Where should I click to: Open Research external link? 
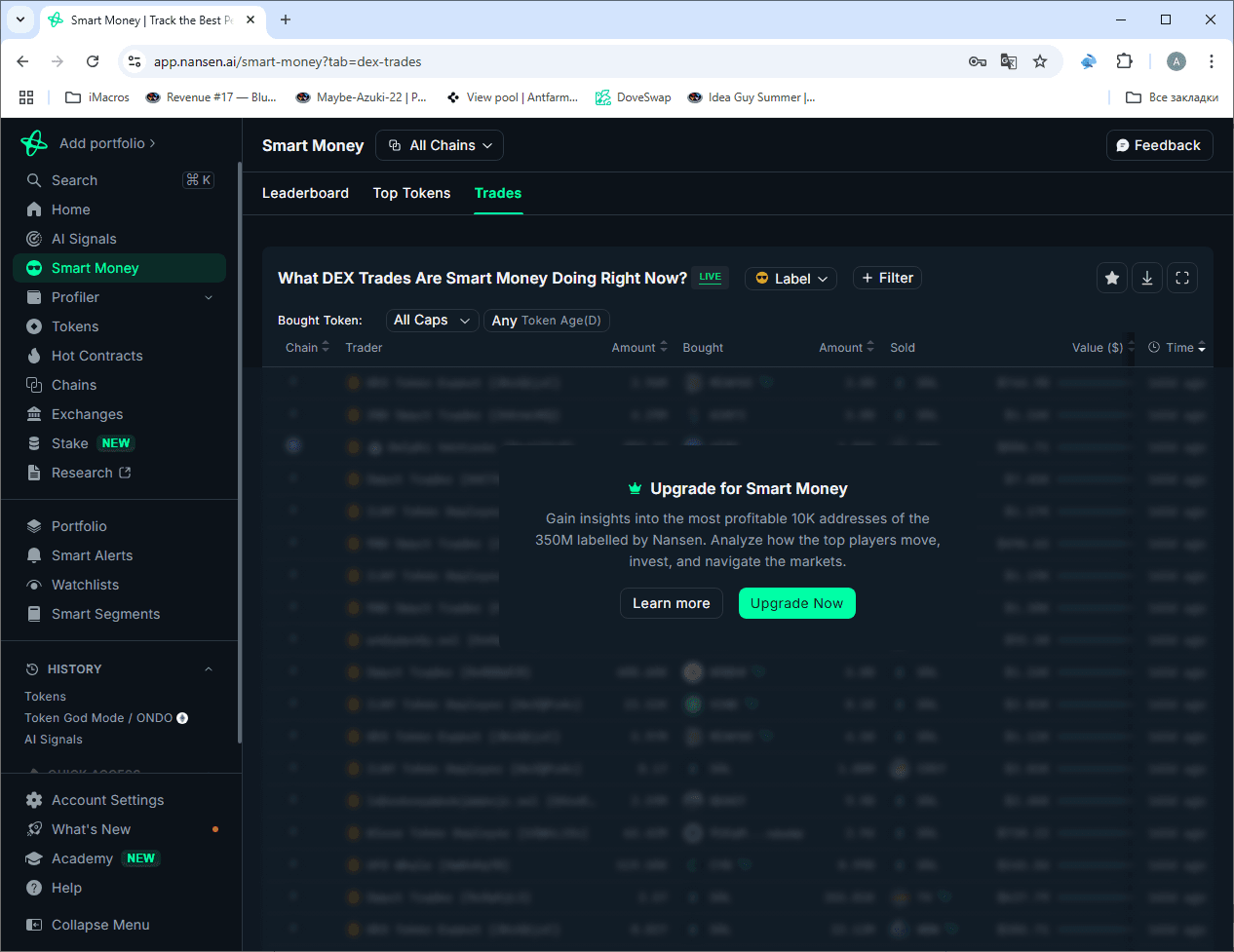click(119, 473)
